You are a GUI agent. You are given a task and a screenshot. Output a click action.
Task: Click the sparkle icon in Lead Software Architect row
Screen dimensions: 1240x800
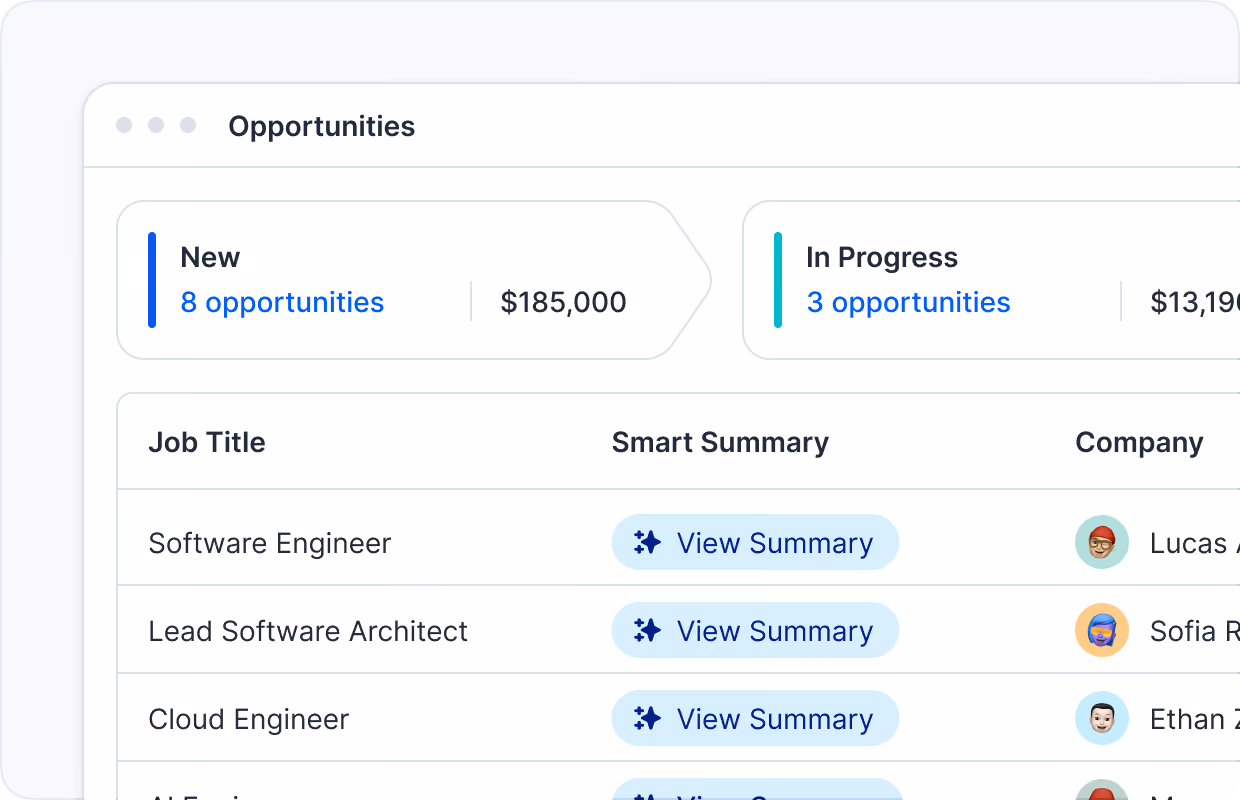[x=648, y=631]
